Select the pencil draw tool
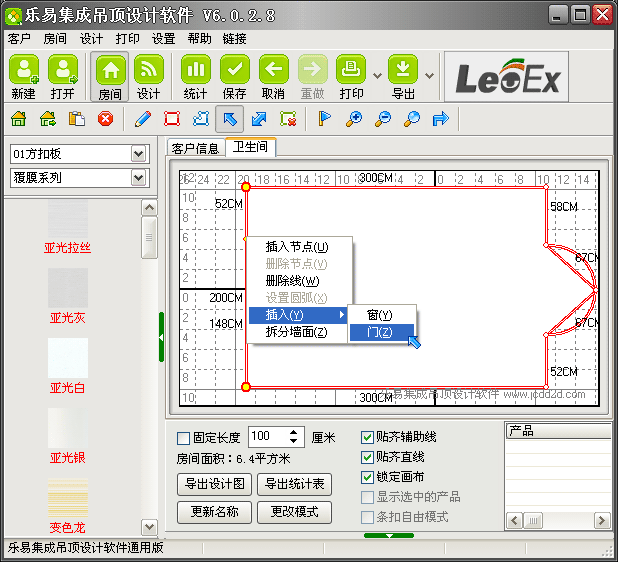This screenshot has height=562, width=618. (142, 119)
